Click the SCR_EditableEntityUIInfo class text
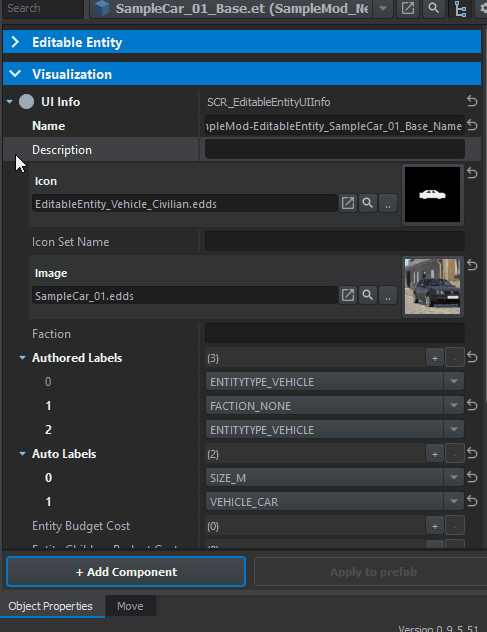The image size is (487, 632). [x=268, y=102]
